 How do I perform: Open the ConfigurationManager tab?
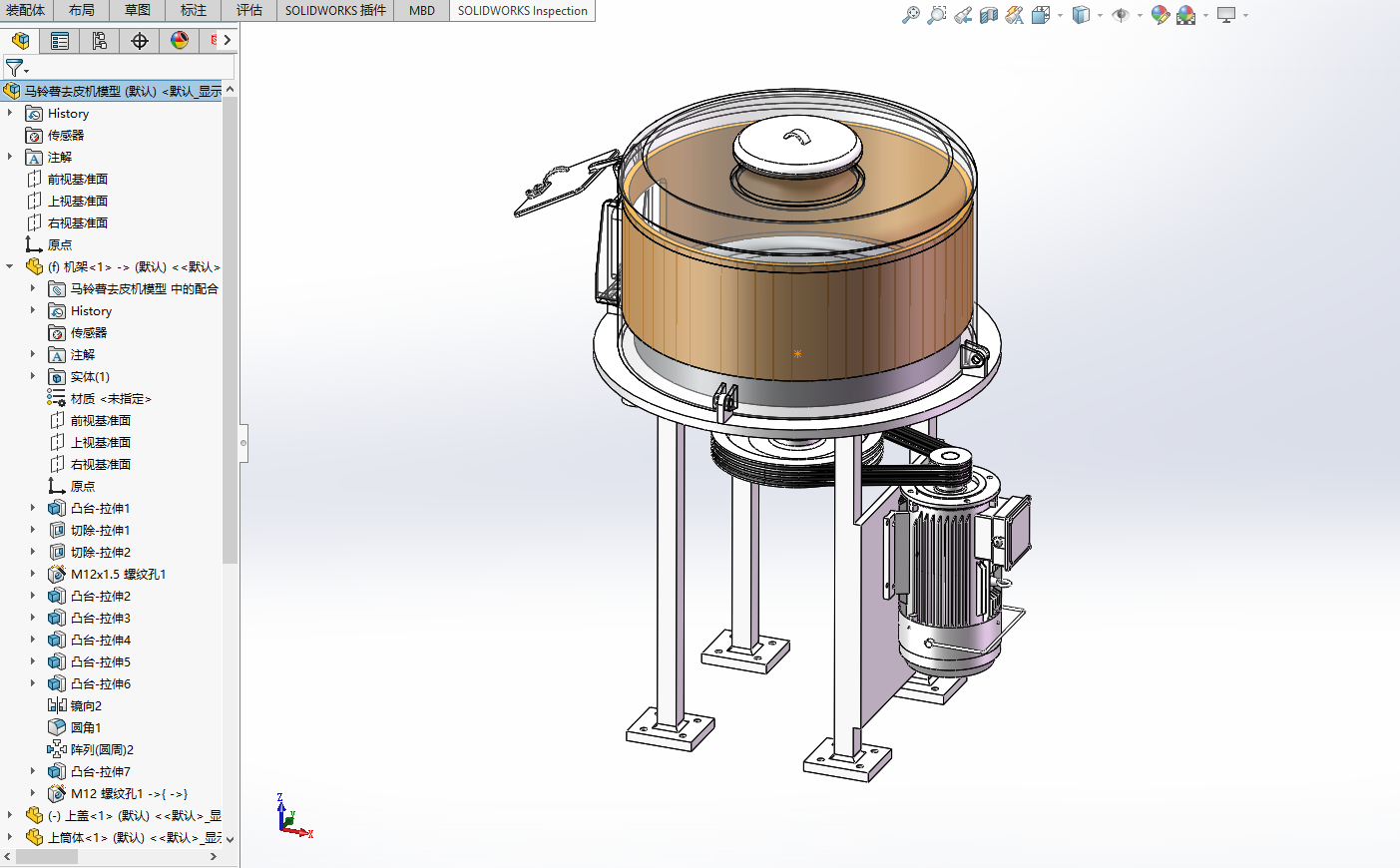[100, 41]
